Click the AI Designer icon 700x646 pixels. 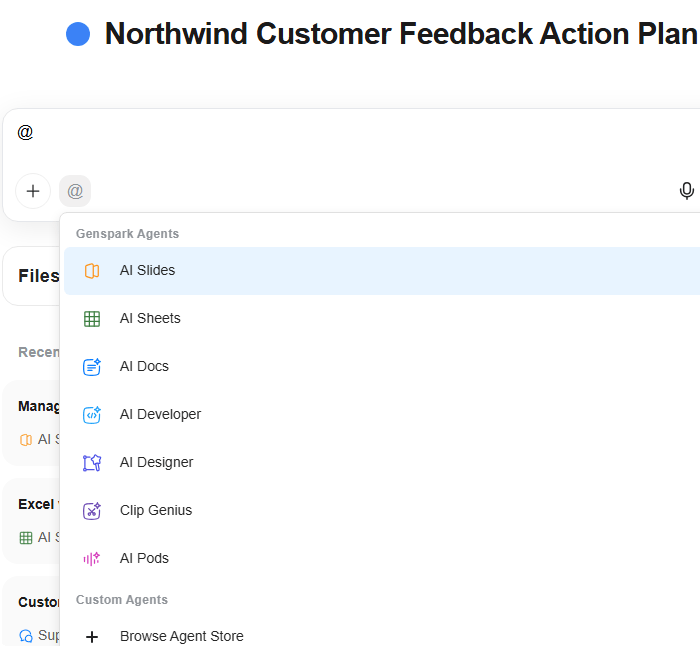92,463
